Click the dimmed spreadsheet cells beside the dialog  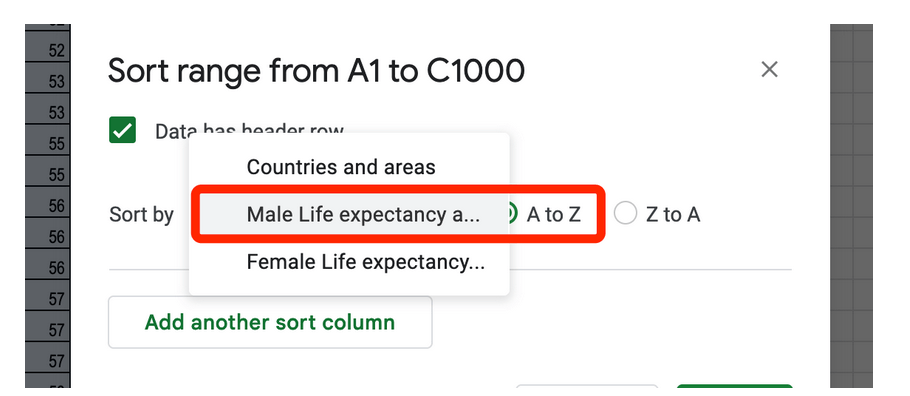[x=851, y=206]
